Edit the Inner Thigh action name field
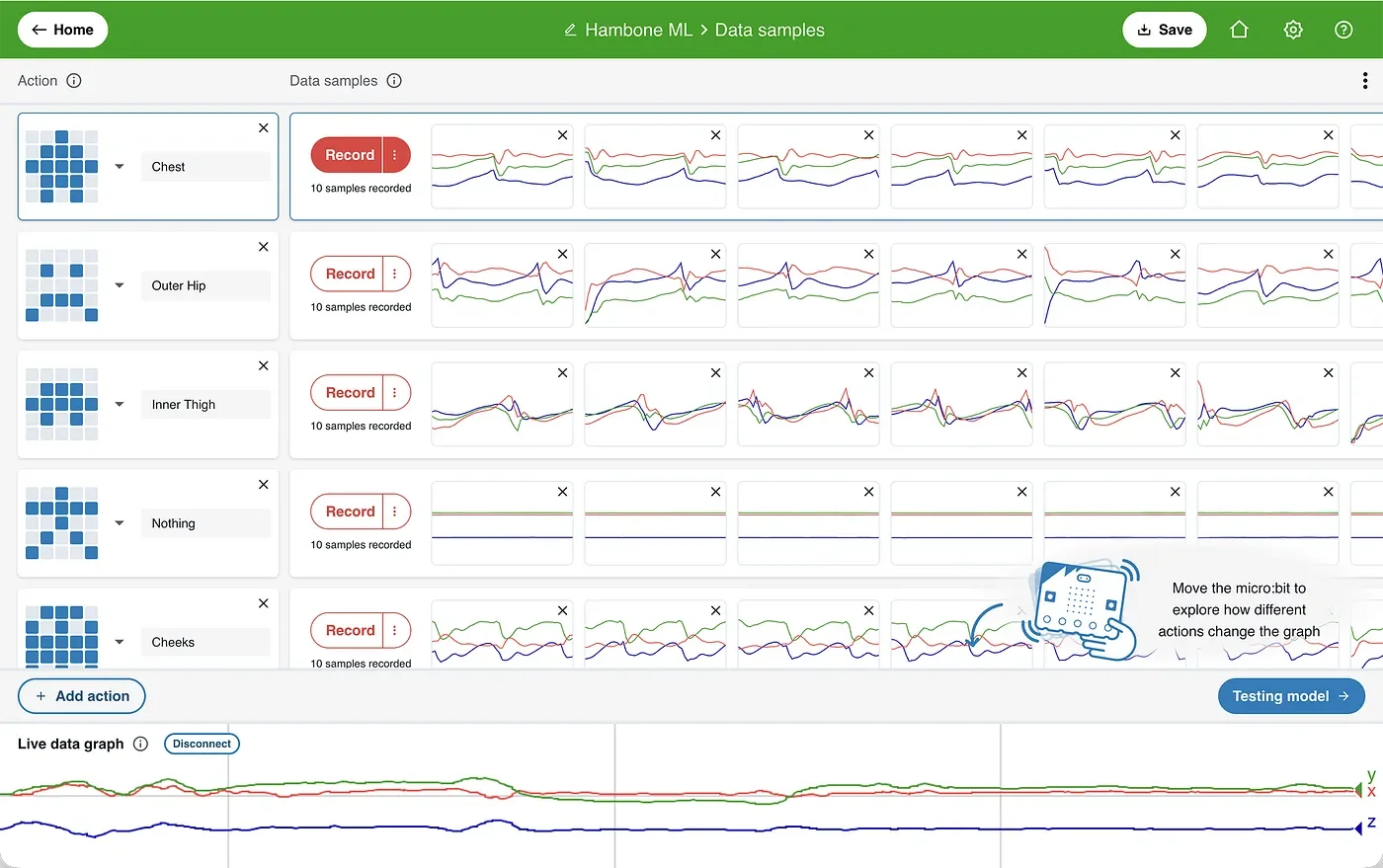The width and height of the screenshot is (1383, 868). [205, 404]
